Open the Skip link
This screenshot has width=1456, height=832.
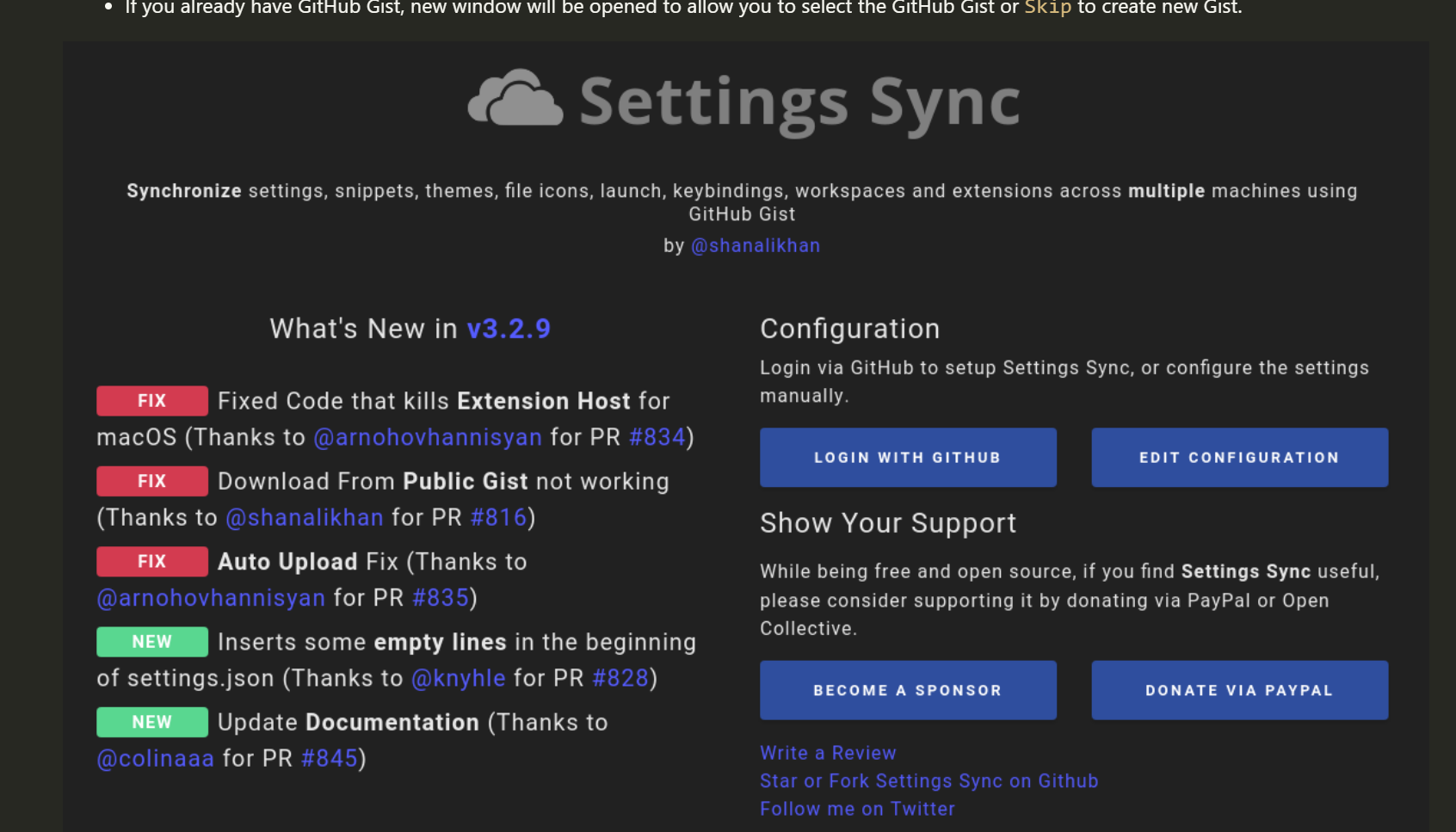click(x=1046, y=8)
